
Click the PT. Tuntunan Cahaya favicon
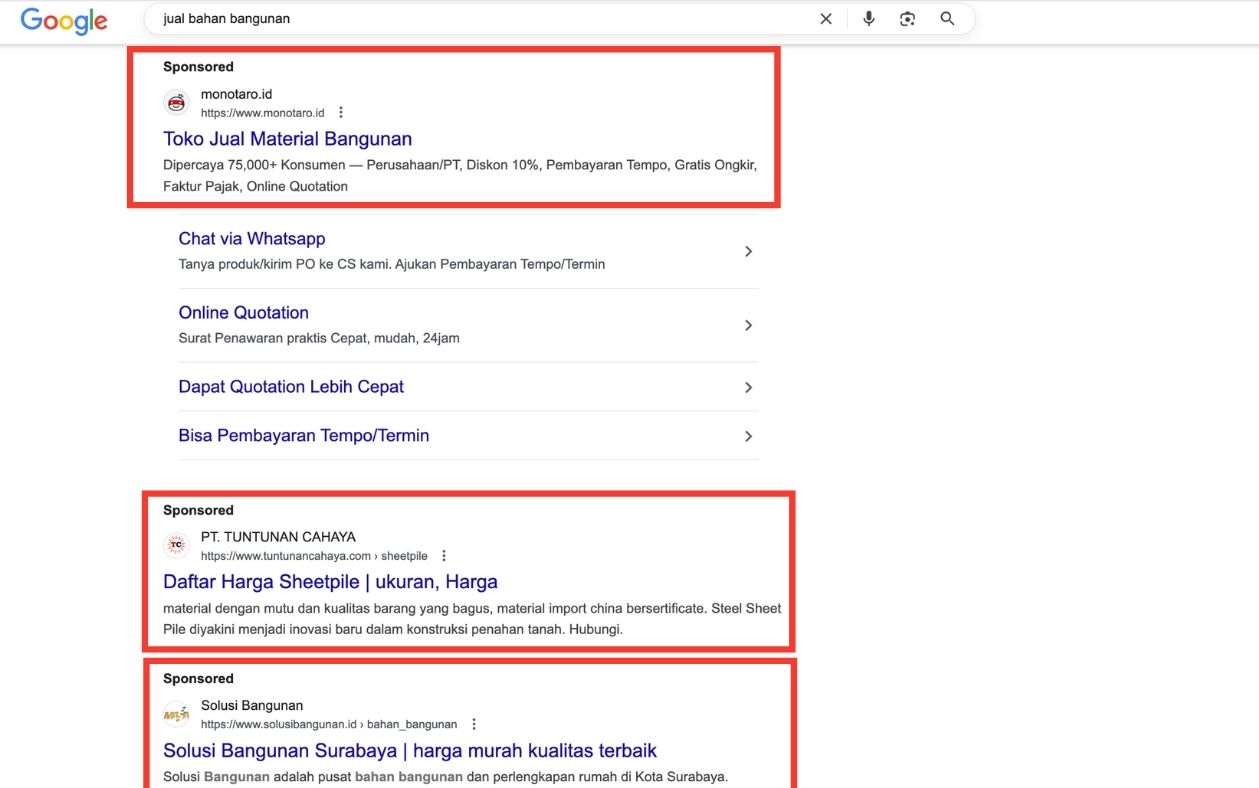click(177, 546)
